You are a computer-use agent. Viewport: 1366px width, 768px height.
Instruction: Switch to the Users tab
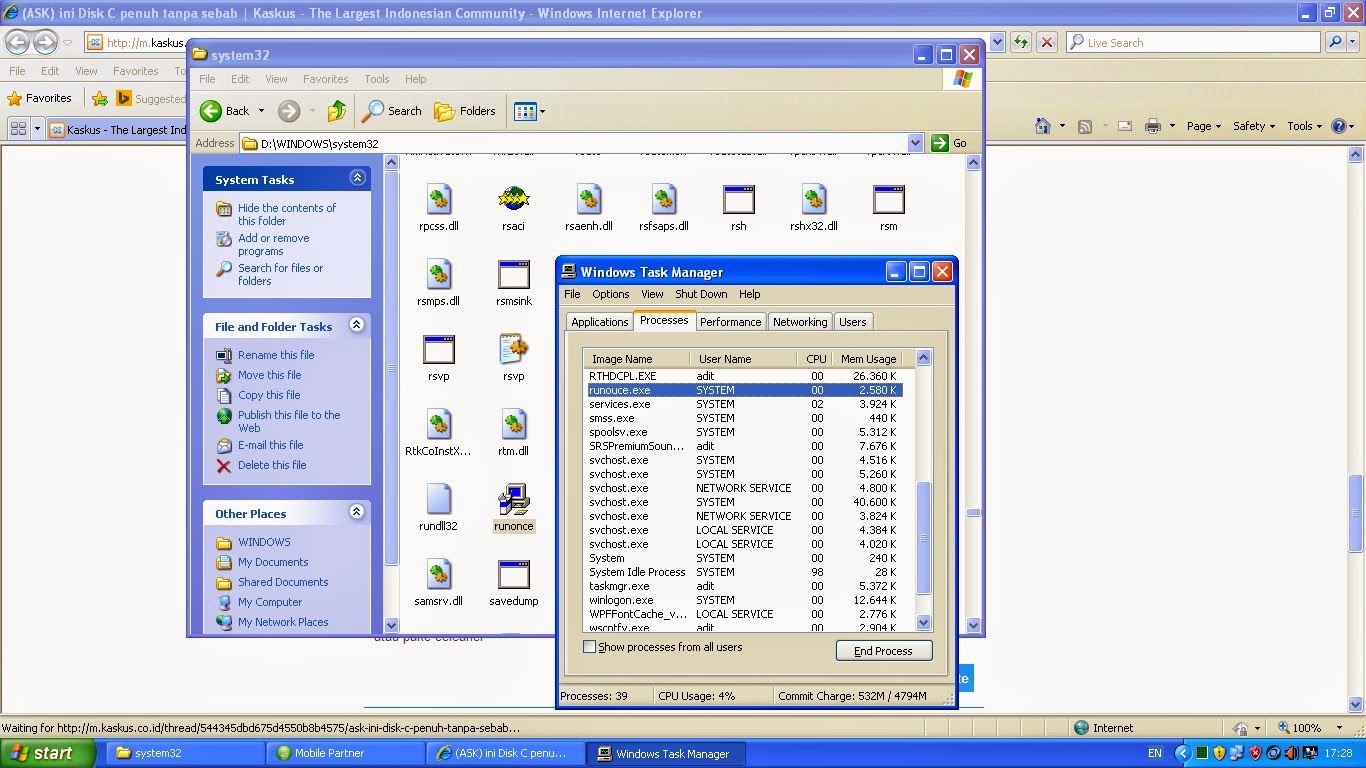pyautogui.click(x=853, y=322)
